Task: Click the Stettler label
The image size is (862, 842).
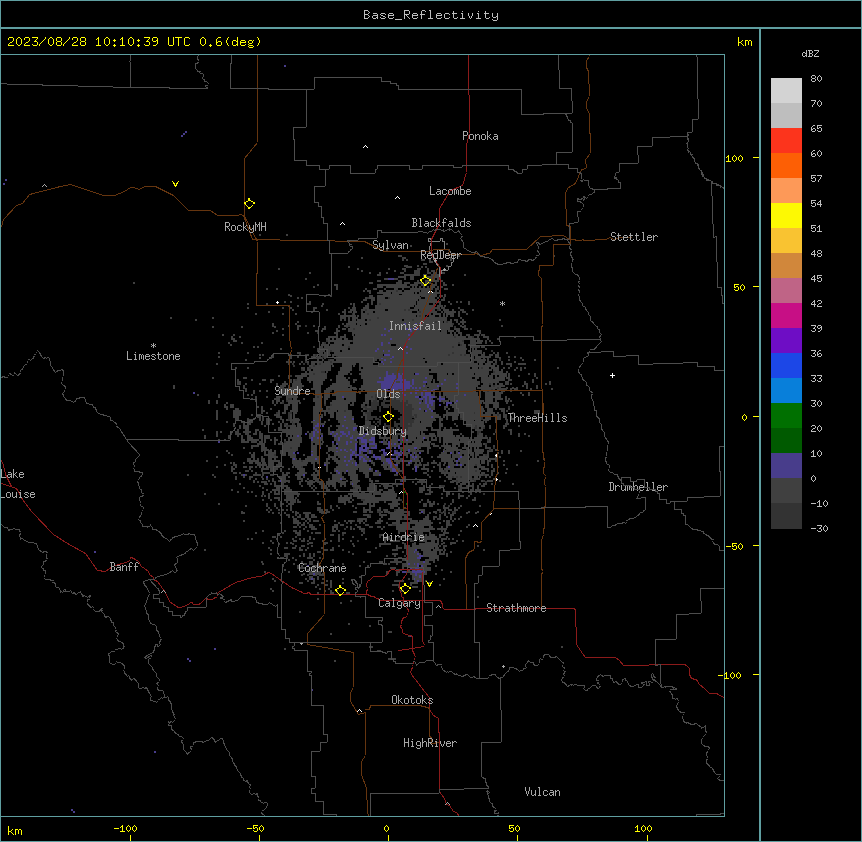Action: click(634, 237)
